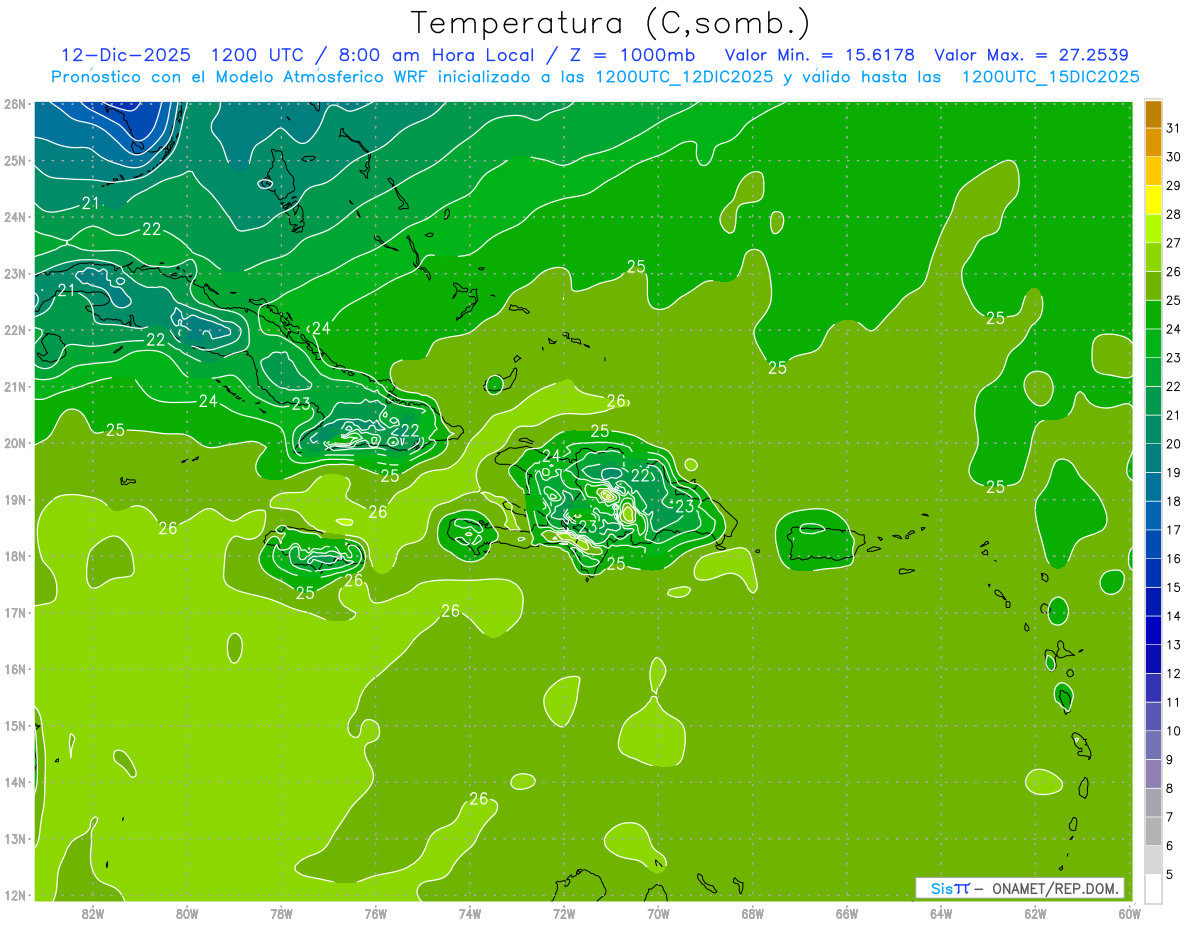The image size is (1200, 927).
Task: Pick the lime legend swatch between 26 and 27
Action: point(1153,258)
